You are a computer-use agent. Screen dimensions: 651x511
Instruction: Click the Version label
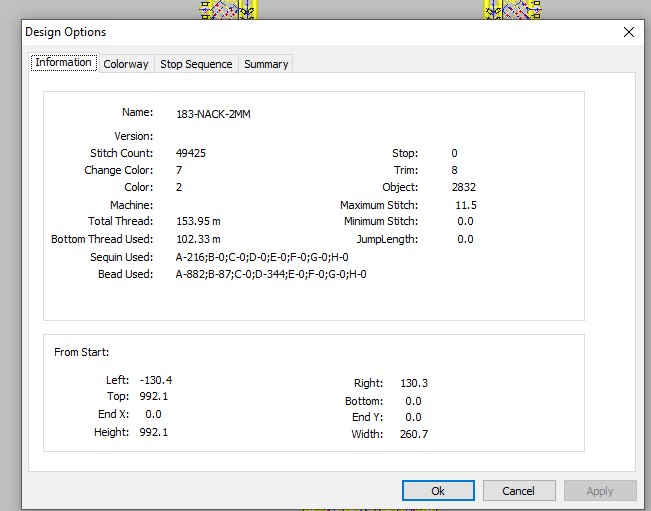[x=133, y=136]
